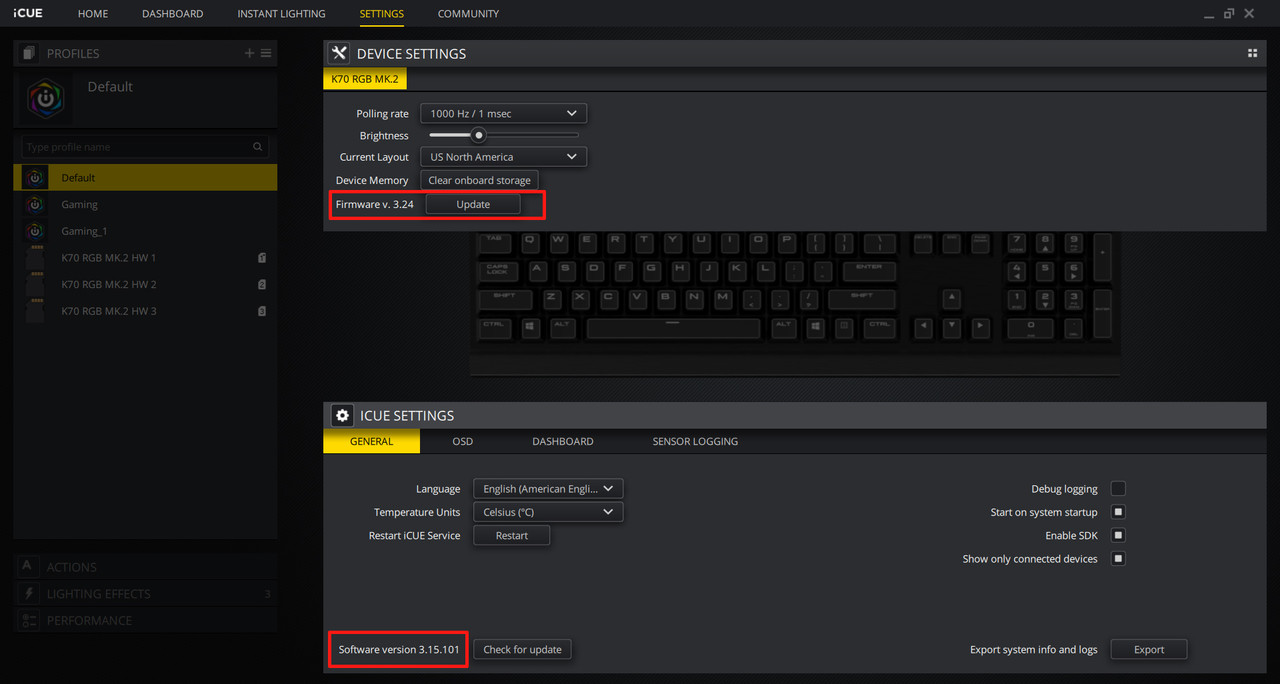
Task: Select K70 RGB MK.2 HW 2 profile
Action: [x=145, y=285]
